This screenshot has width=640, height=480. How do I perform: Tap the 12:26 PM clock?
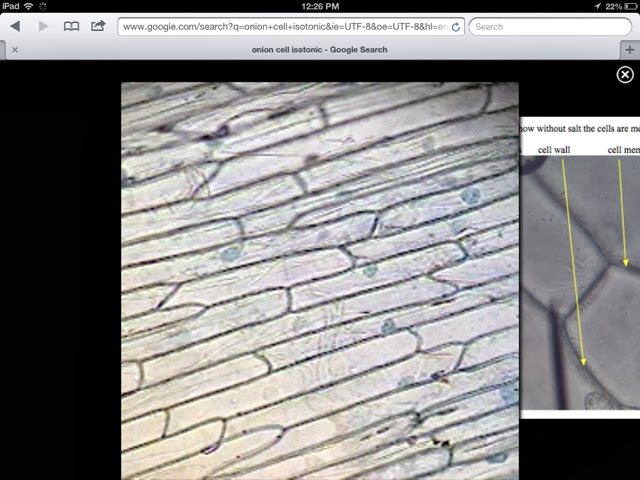pyautogui.click(x=320, y=6)
